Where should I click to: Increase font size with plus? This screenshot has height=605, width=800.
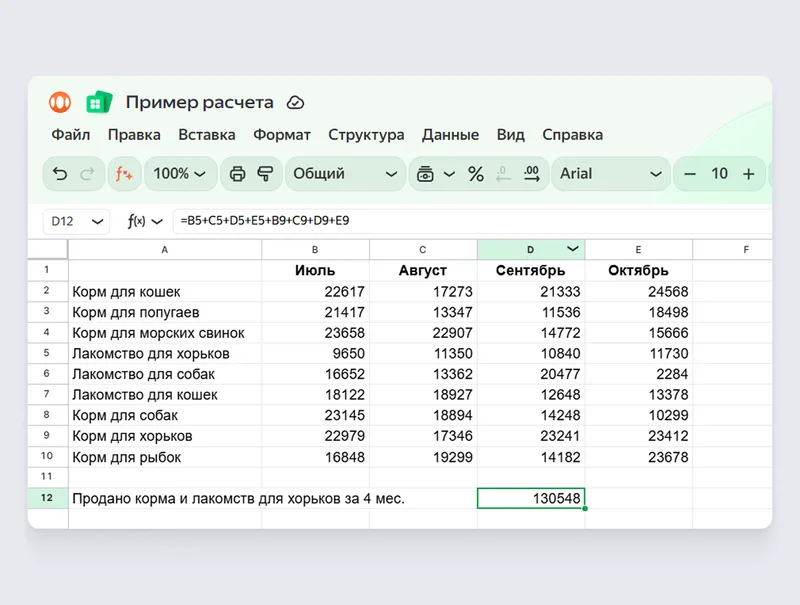[x=748, y=174]
